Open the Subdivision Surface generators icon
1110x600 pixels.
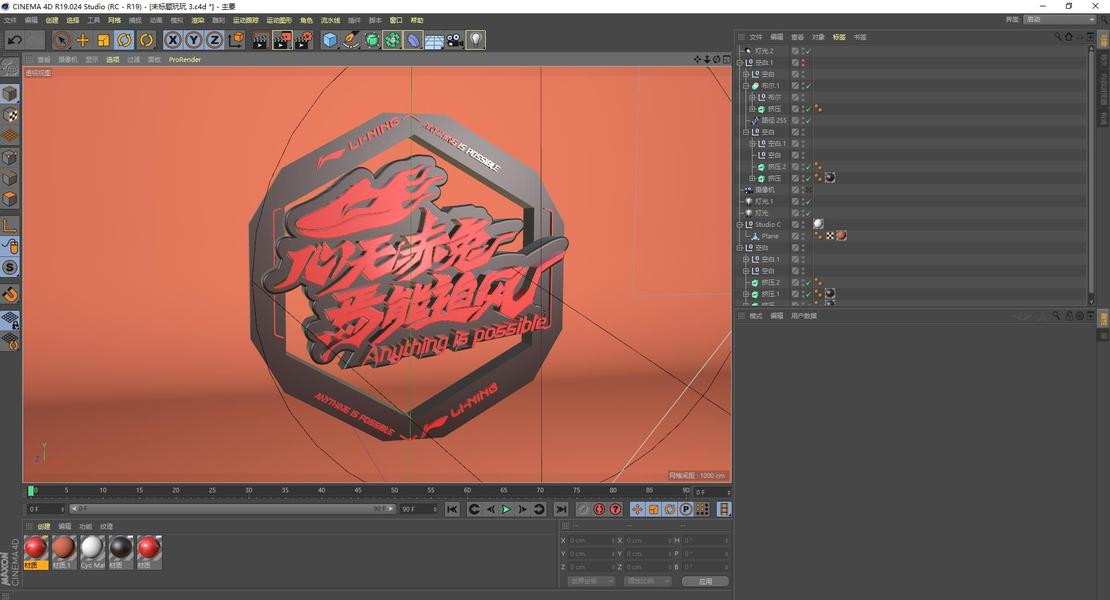[x=372, y=40]
